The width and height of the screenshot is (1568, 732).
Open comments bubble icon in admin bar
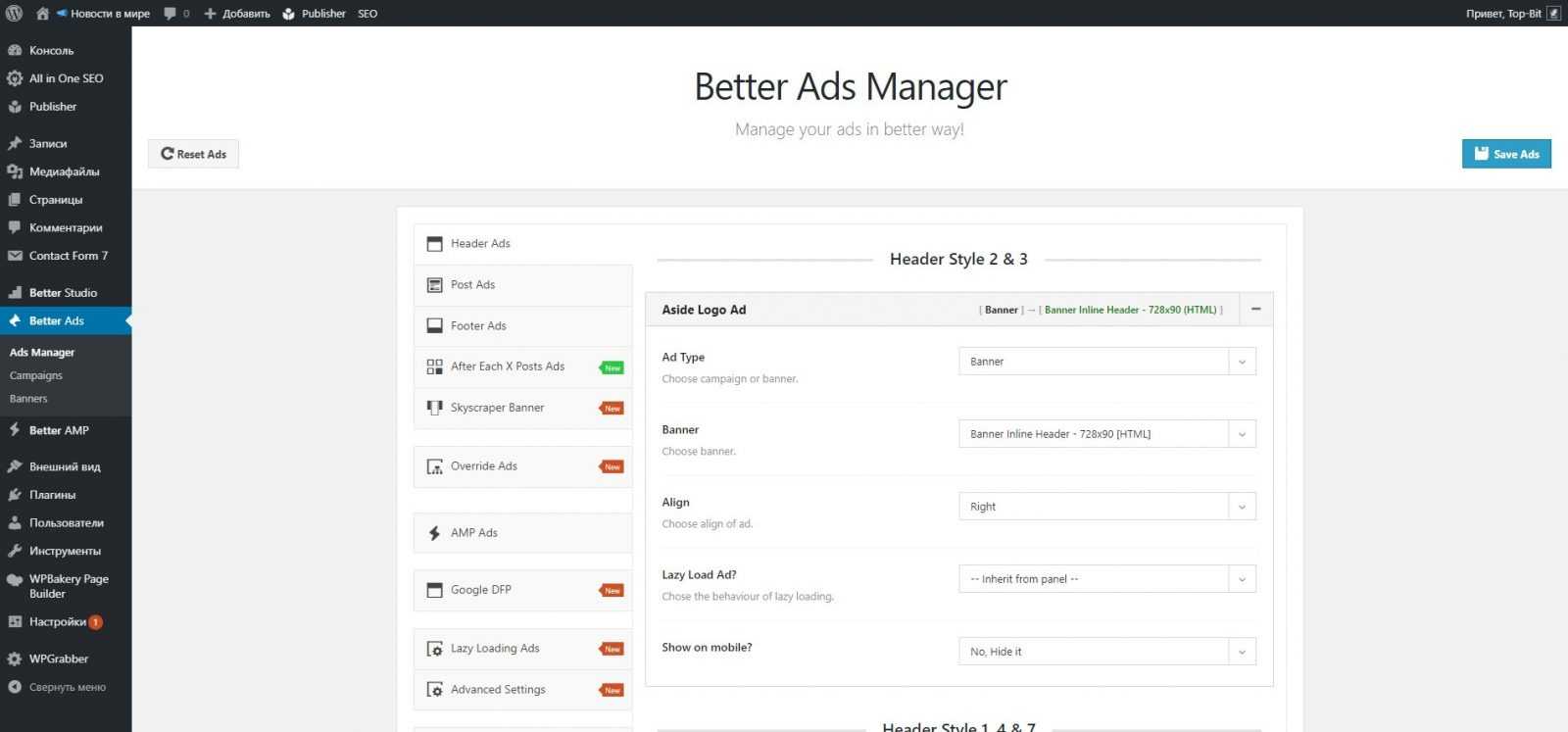(171, 14)
